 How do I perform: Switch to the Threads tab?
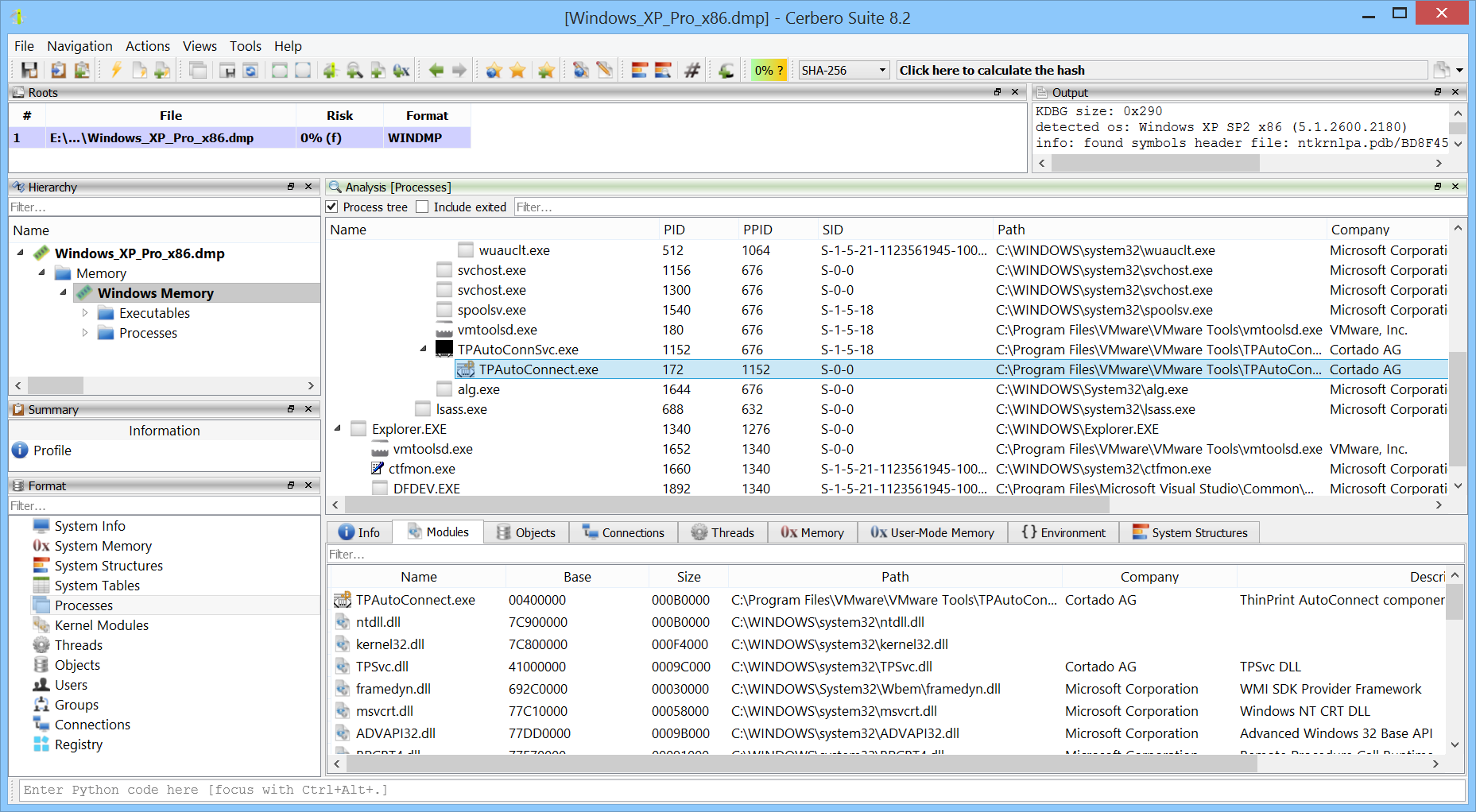[x=723, y=532]
